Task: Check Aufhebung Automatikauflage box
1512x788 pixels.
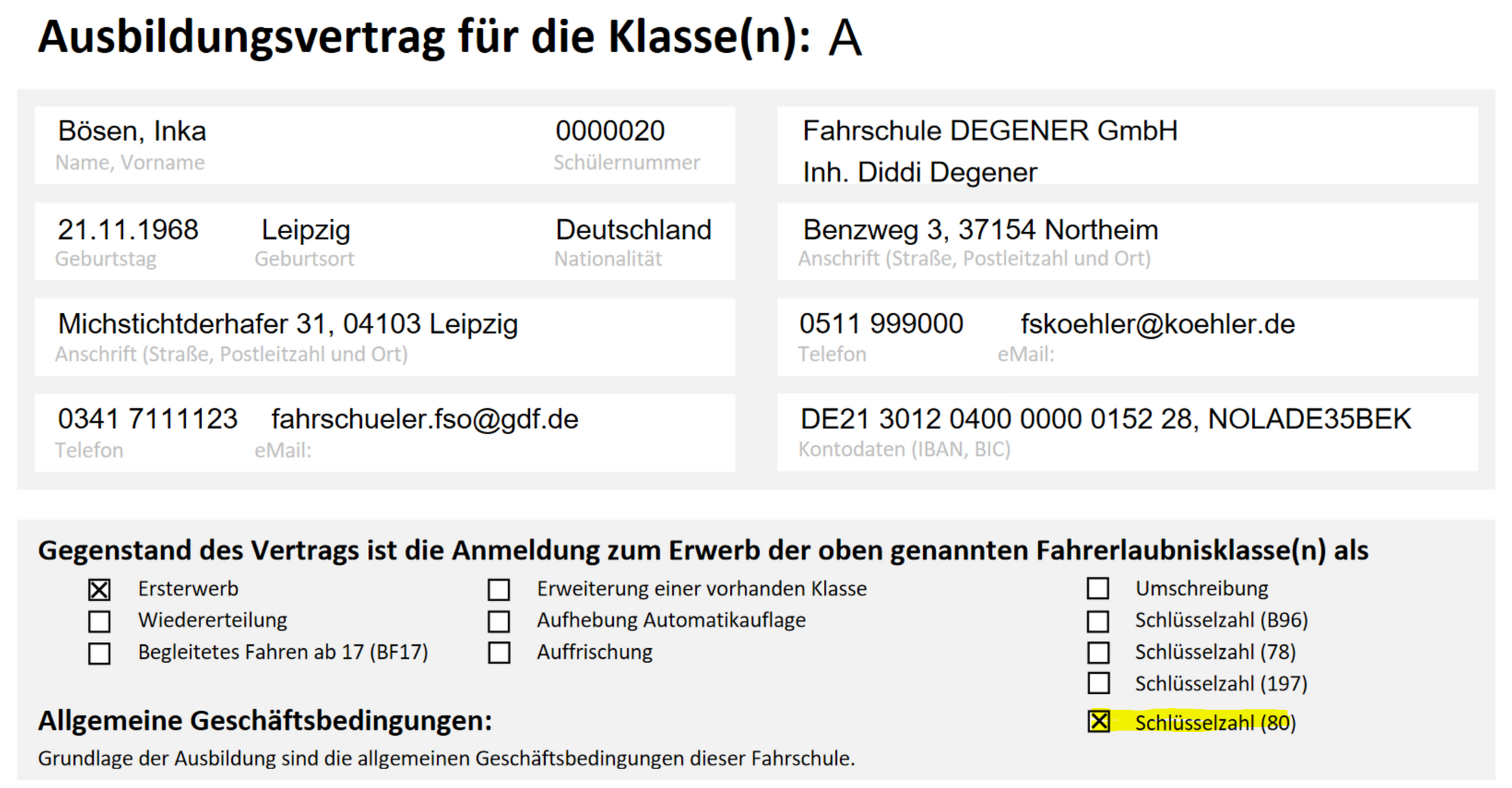Action: [x=498, y=621]
